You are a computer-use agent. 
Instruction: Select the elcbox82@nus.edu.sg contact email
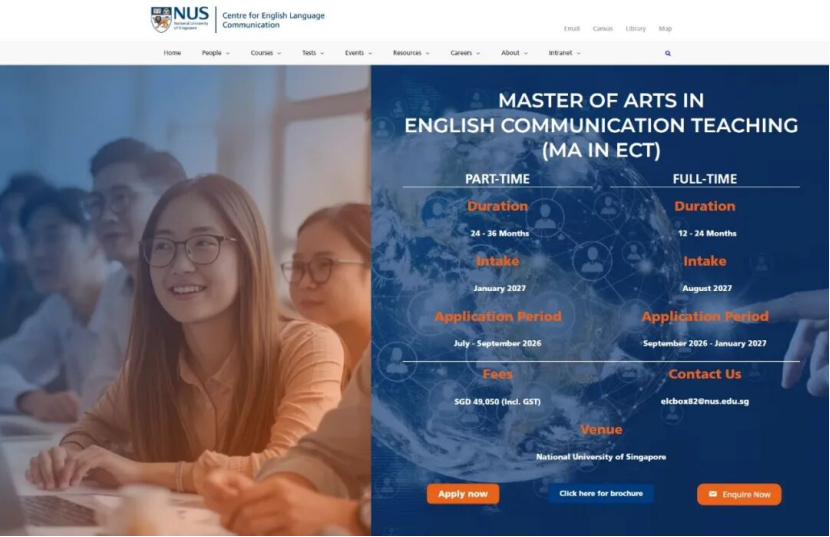tap(705, 401)
